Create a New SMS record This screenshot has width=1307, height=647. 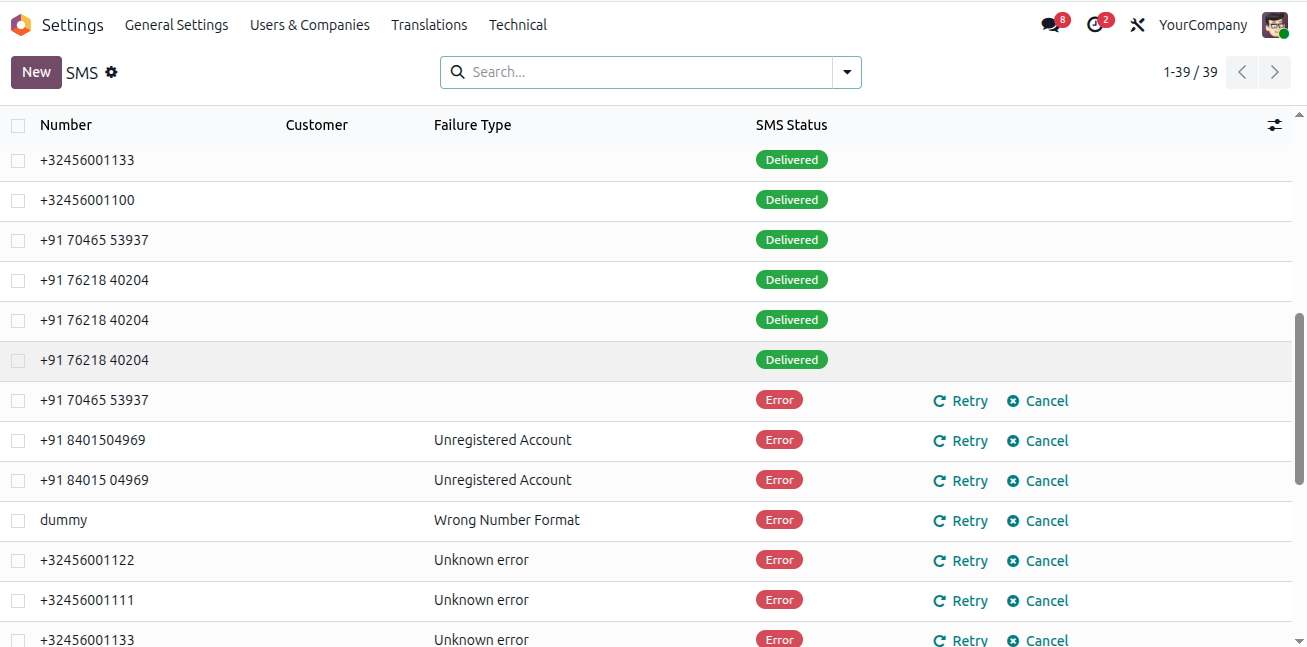(x=36, y=72)
